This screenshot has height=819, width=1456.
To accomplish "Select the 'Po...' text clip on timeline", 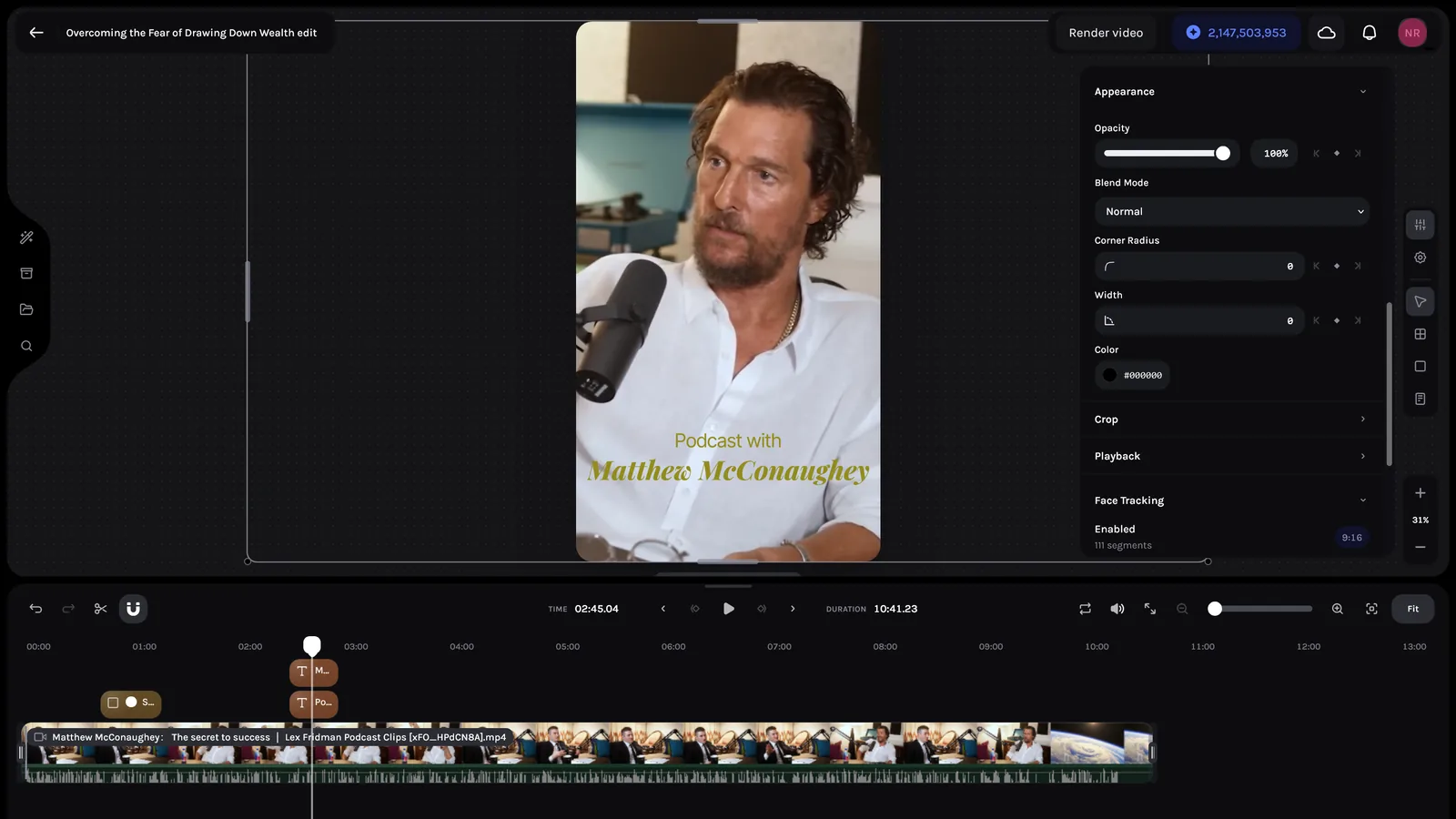I will click(x=314, y=703).
